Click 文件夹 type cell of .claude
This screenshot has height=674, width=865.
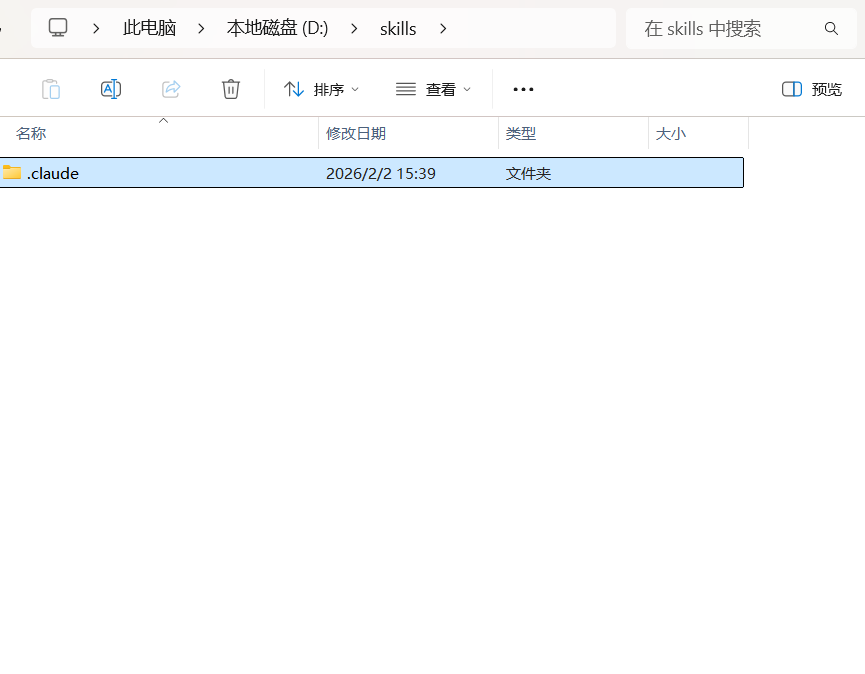528,173
